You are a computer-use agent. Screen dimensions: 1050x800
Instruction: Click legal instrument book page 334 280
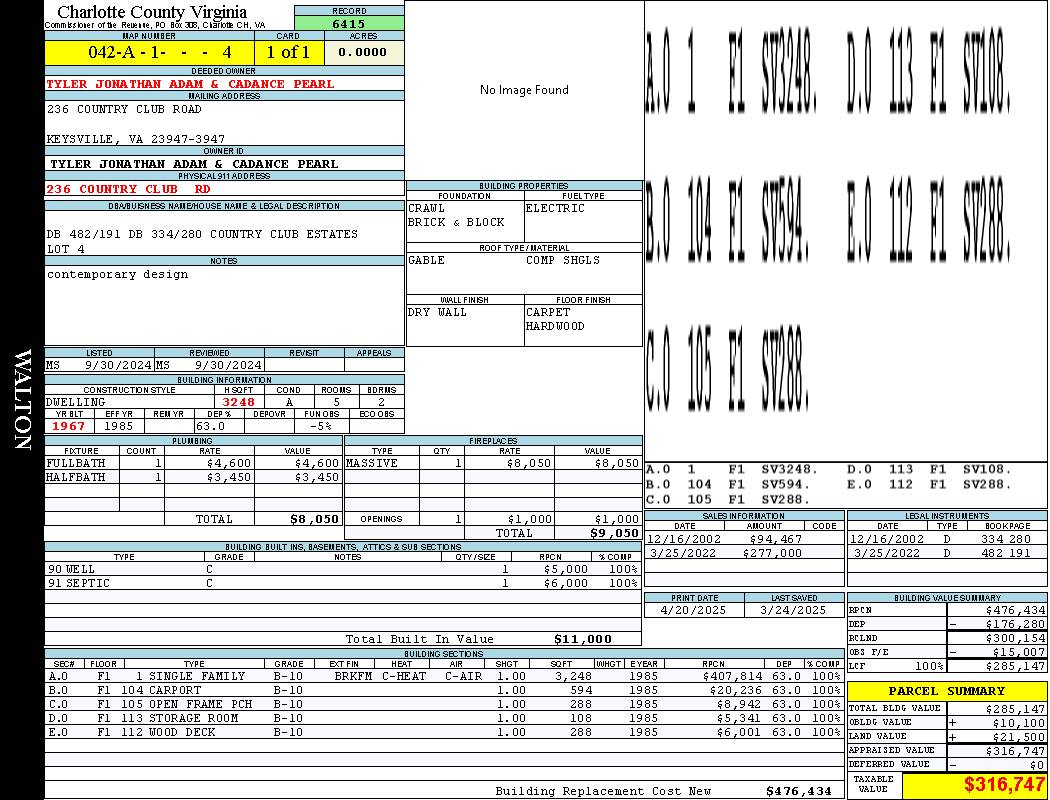[x=1006, y=540]
